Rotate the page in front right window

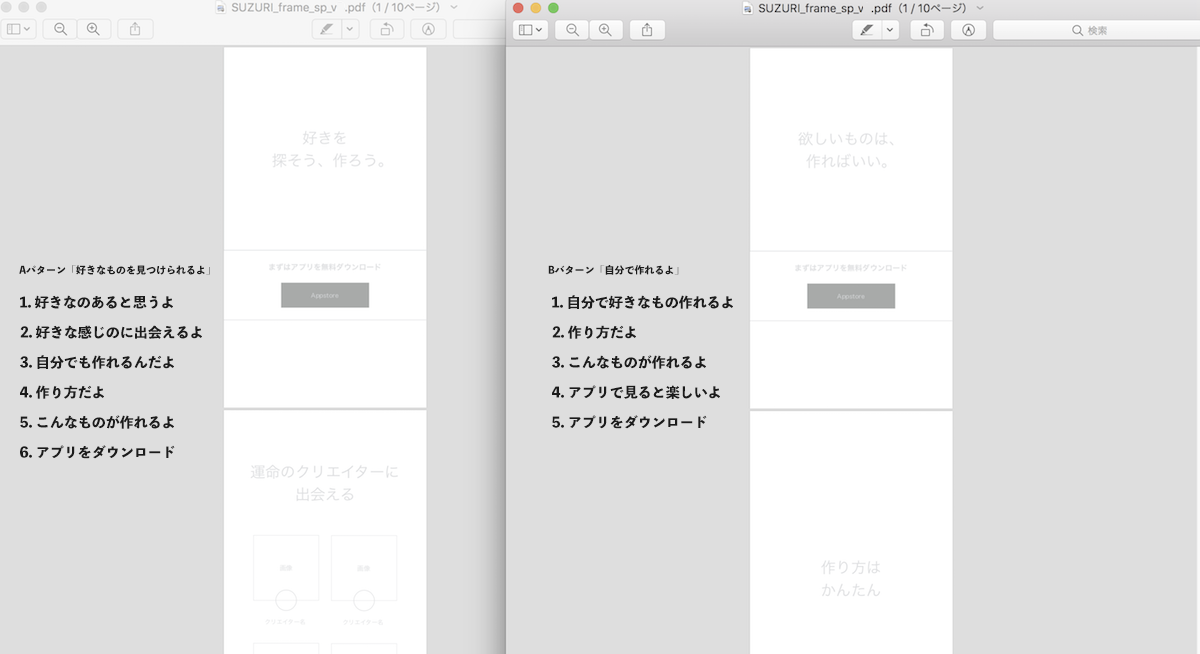point(927,30)
